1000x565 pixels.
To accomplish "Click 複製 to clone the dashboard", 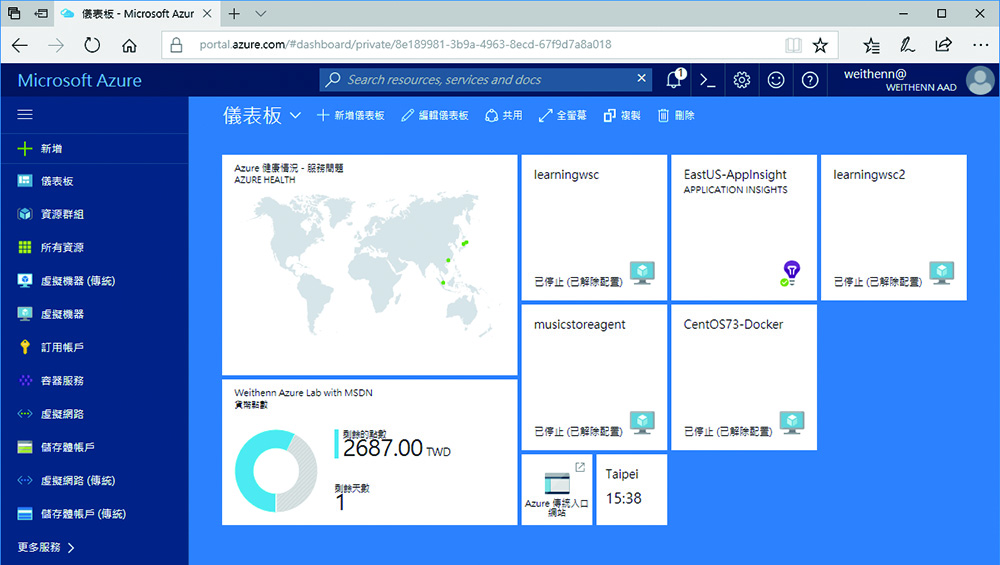I will (x=622, y=115).
